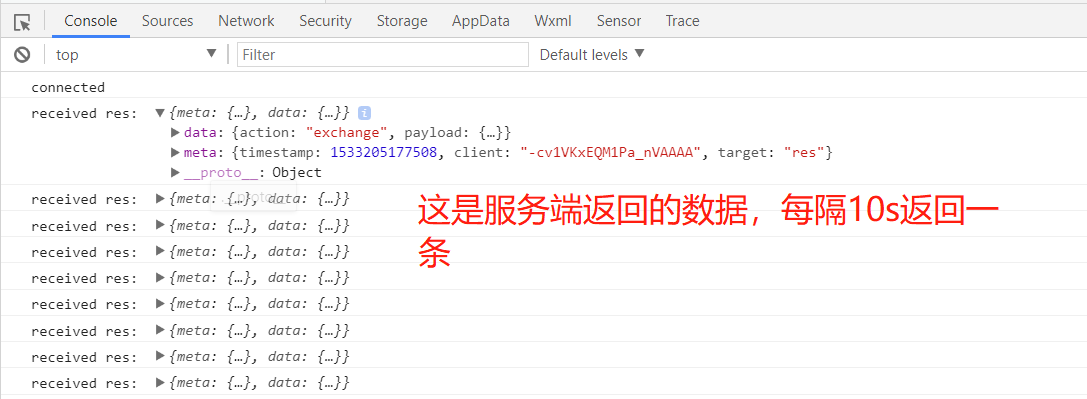This screenshot has width=1087, height=399.
Task: Expand the data property triangle
Action: pos(175,132)
